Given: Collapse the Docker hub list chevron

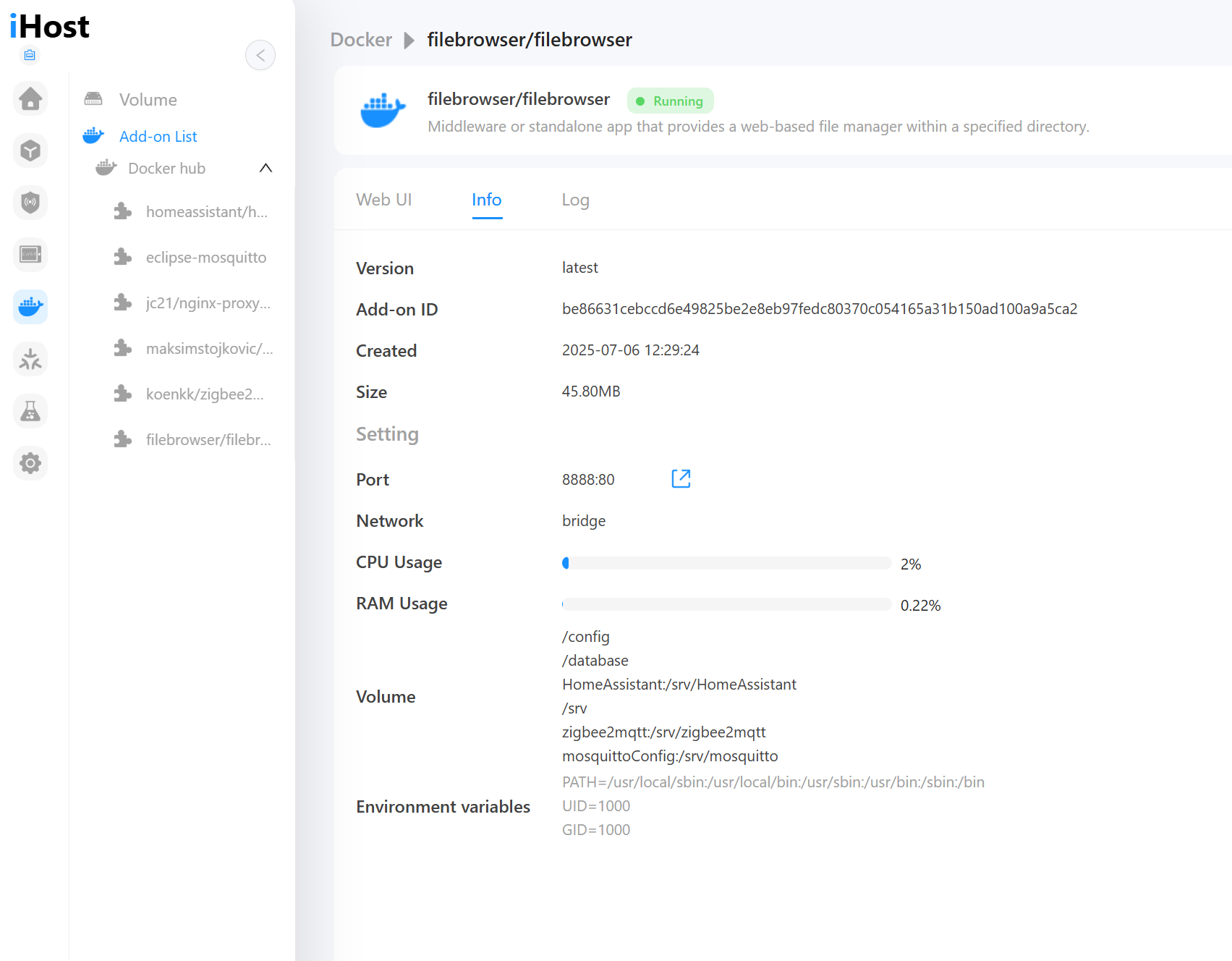Looking at the screenshot, I should click(x=265, y=168).
